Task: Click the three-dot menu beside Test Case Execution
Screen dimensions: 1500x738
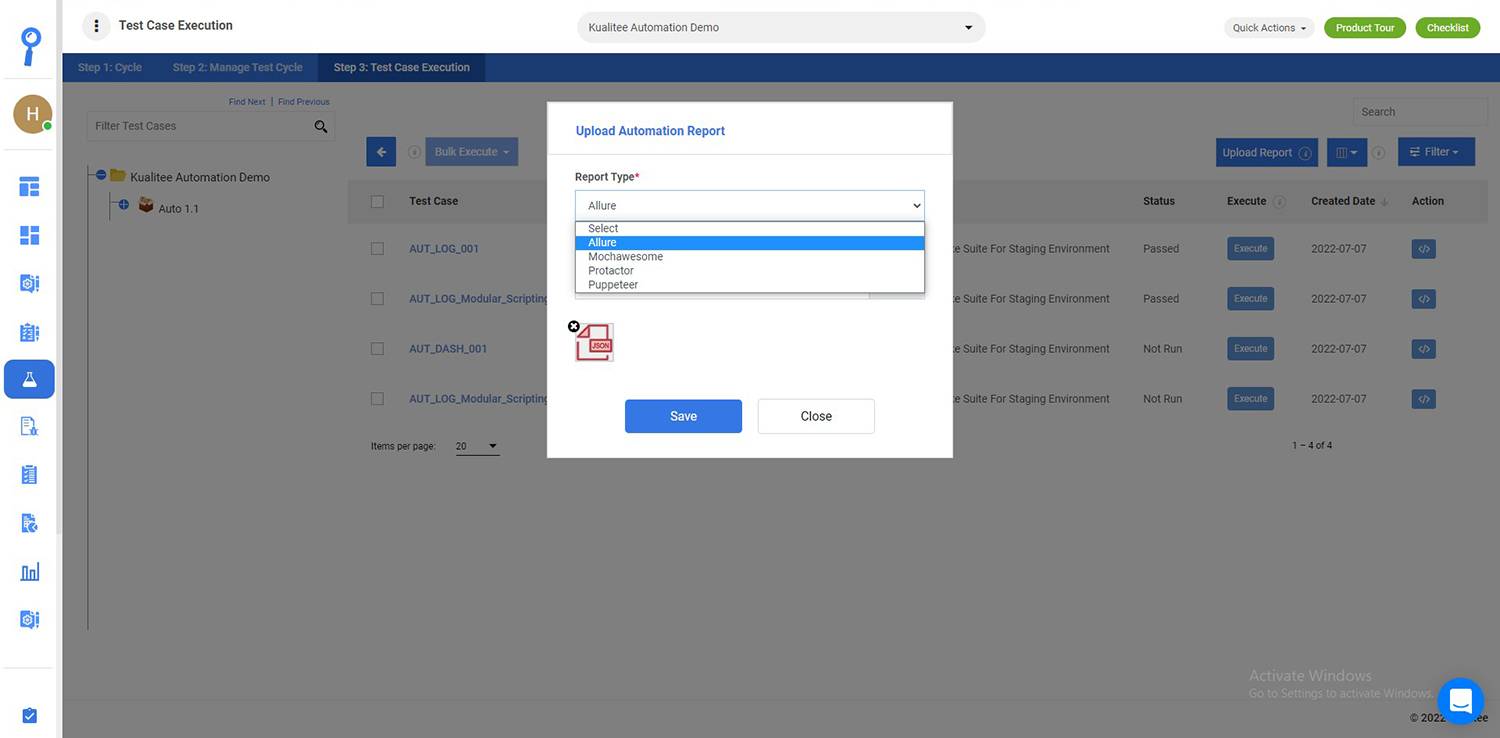Action: click(96, 26)
